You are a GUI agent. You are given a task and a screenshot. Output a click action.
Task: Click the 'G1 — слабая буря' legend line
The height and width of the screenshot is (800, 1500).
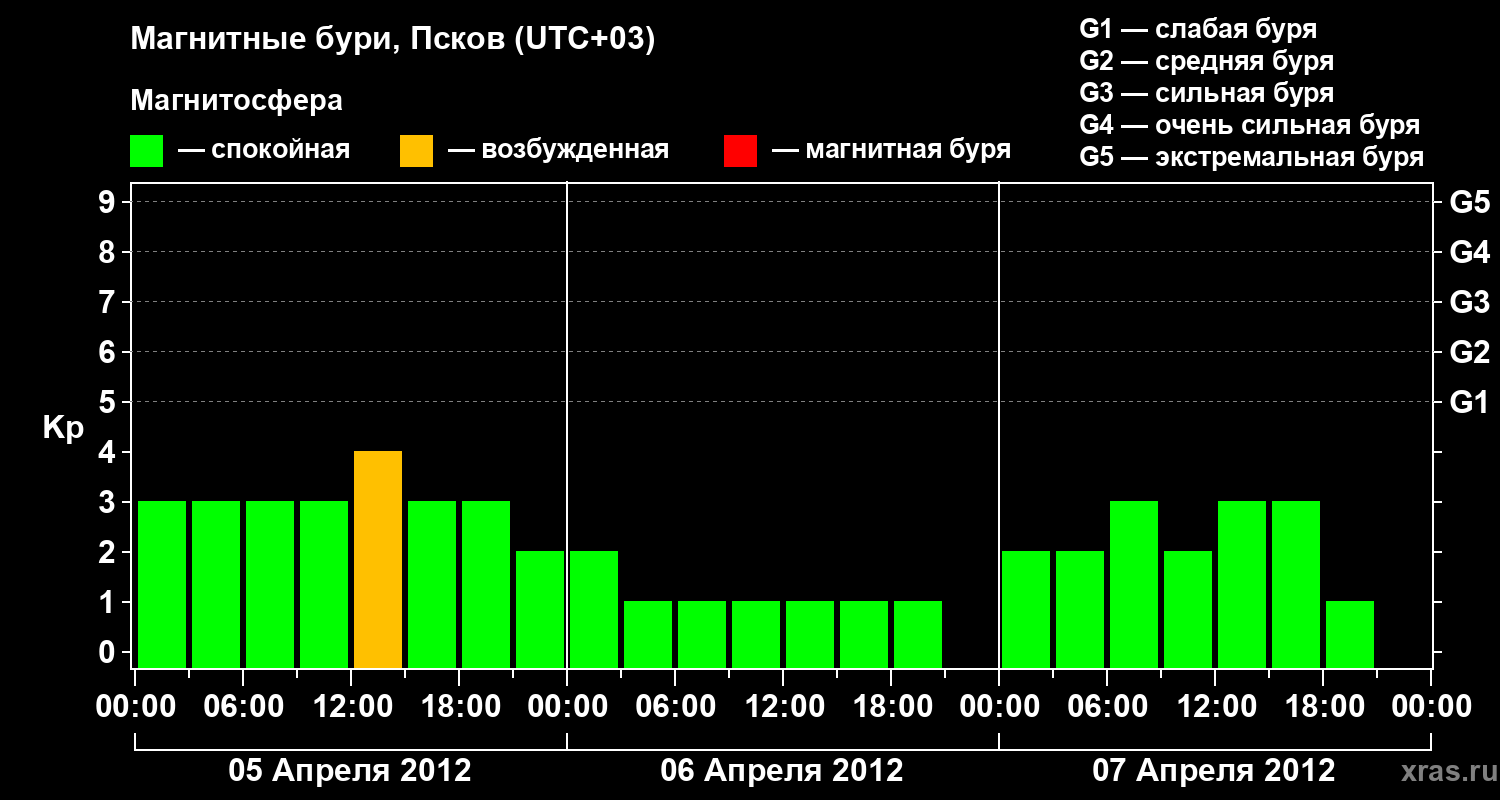point(1198,29)
